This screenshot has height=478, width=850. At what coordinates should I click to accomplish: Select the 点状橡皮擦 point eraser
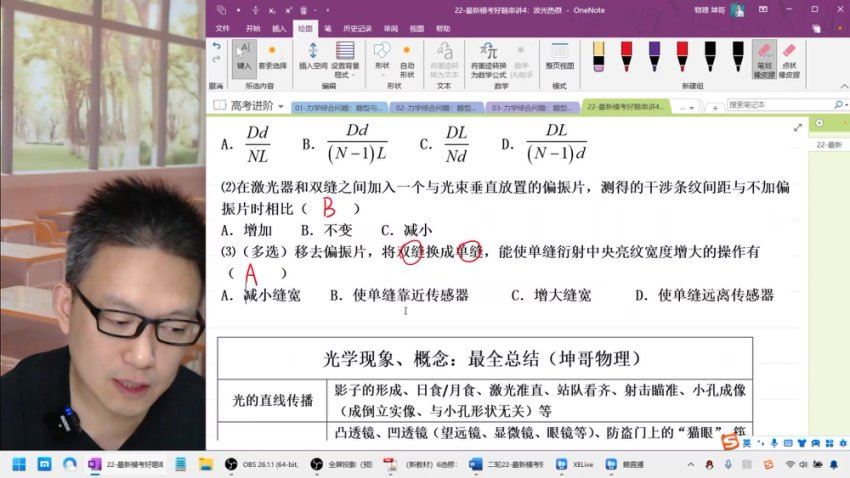789,60
